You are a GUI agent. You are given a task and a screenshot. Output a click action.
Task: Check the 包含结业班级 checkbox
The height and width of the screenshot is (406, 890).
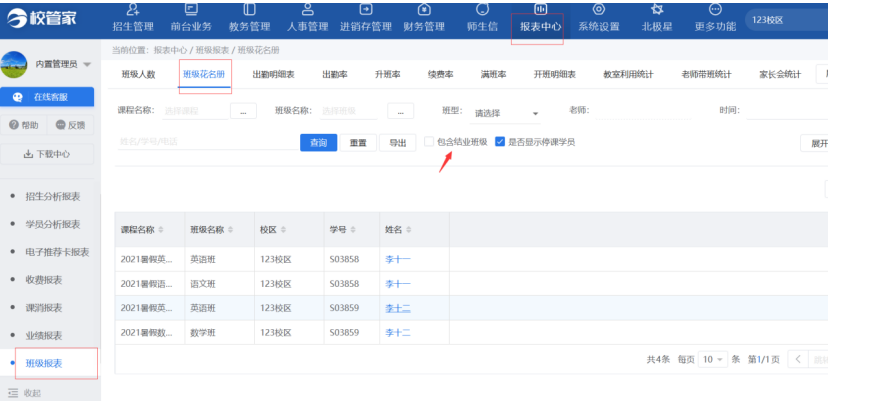click(429, 141)
